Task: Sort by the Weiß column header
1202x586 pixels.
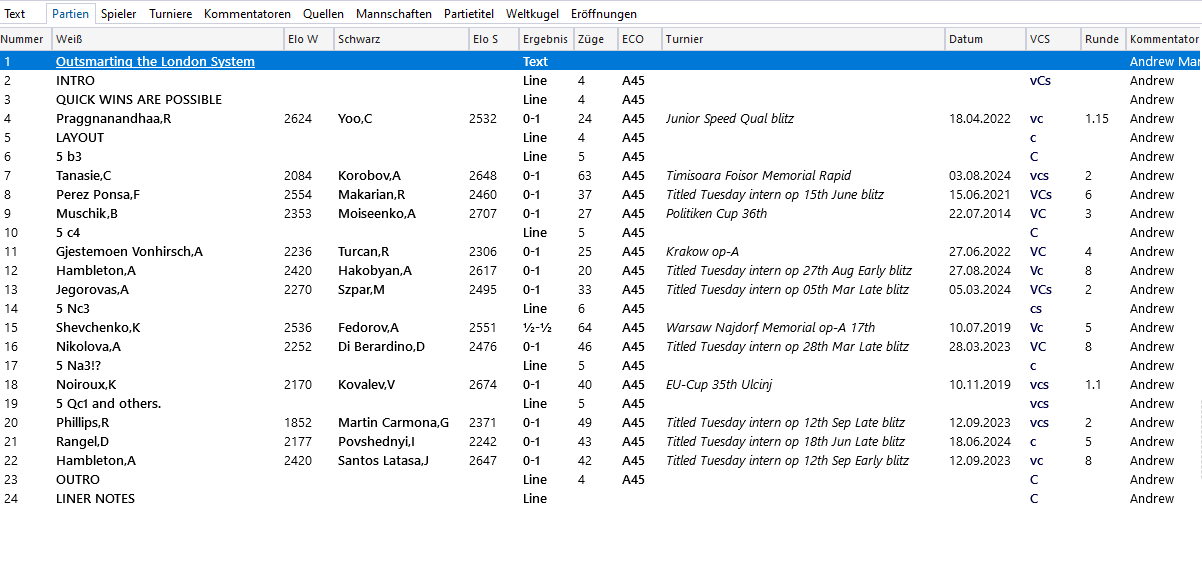Action: pos(69,40)
